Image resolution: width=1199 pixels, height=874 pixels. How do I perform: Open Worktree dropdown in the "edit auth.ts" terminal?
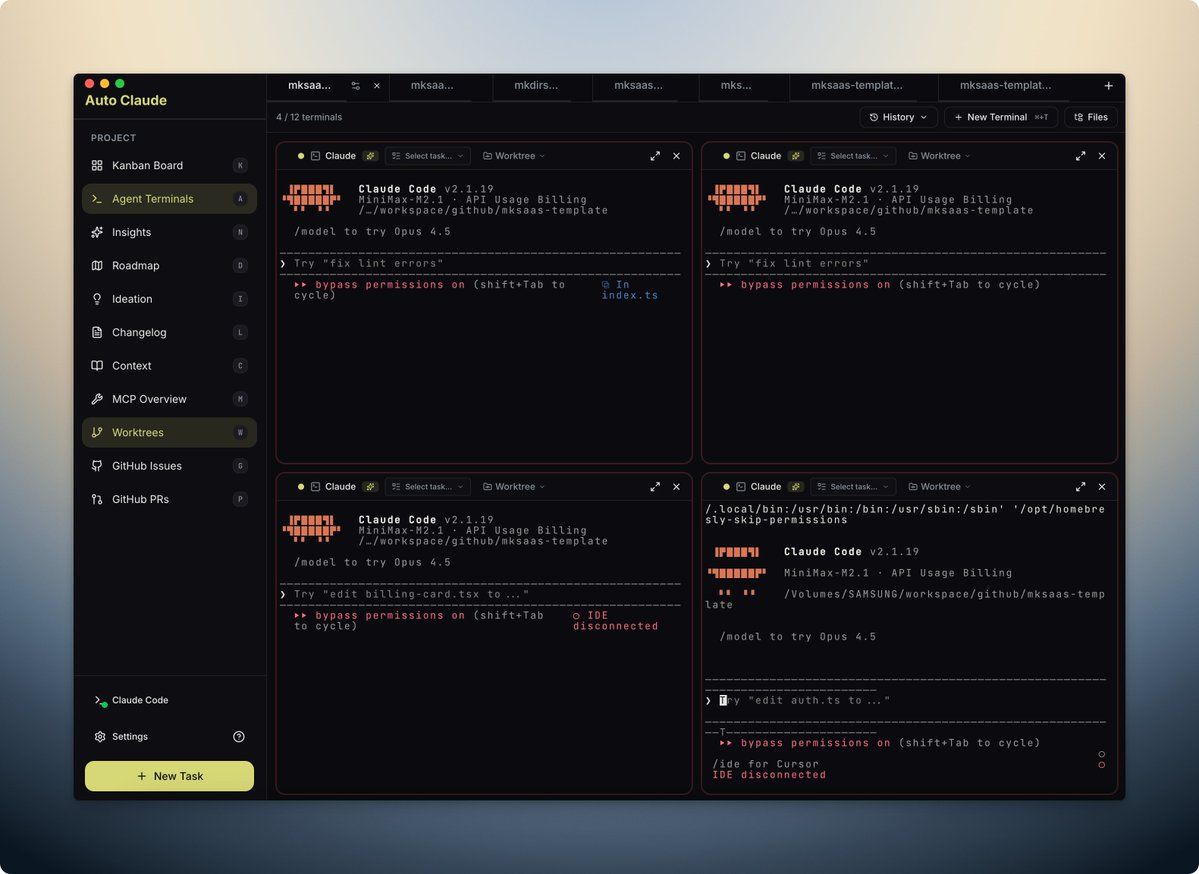pos(940,487)
